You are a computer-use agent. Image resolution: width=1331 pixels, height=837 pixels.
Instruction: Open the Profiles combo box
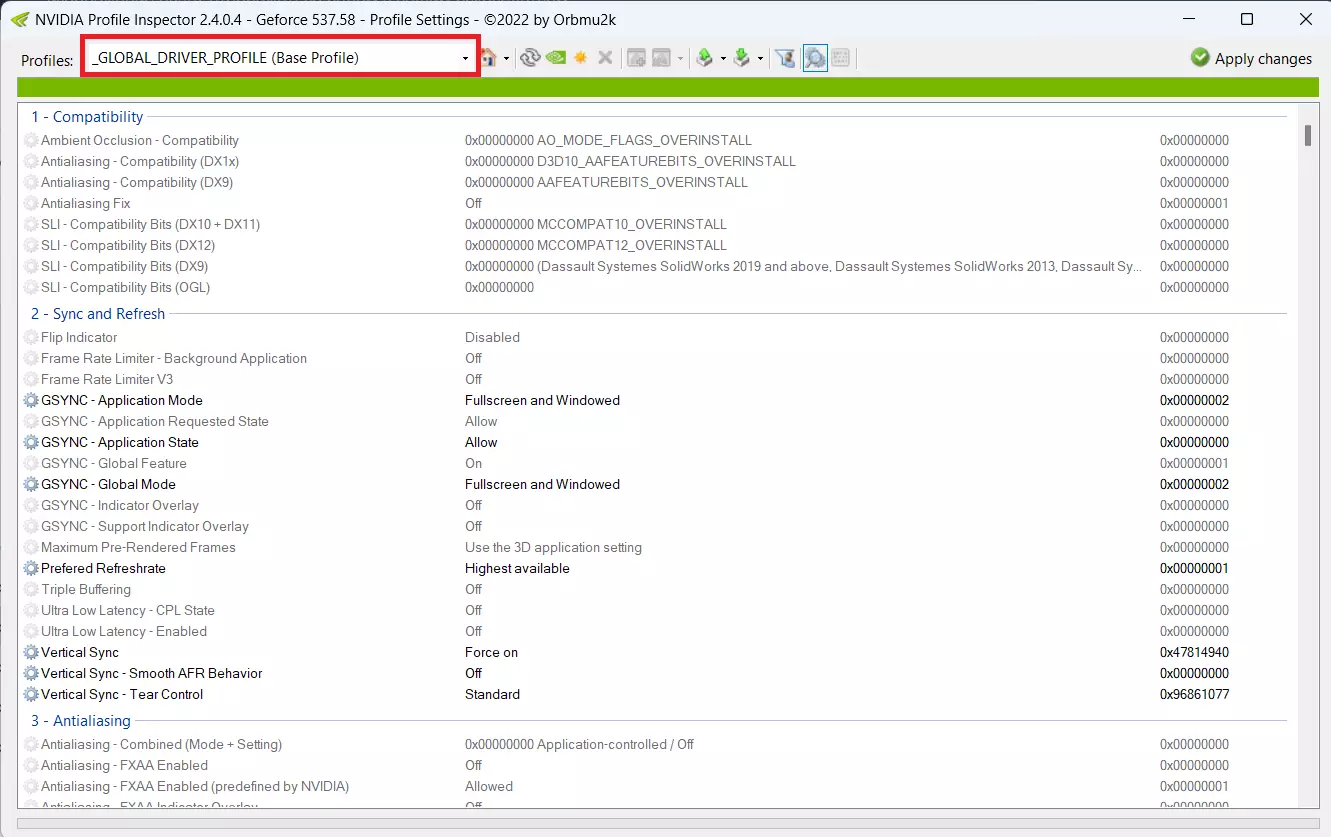point(280,58)
